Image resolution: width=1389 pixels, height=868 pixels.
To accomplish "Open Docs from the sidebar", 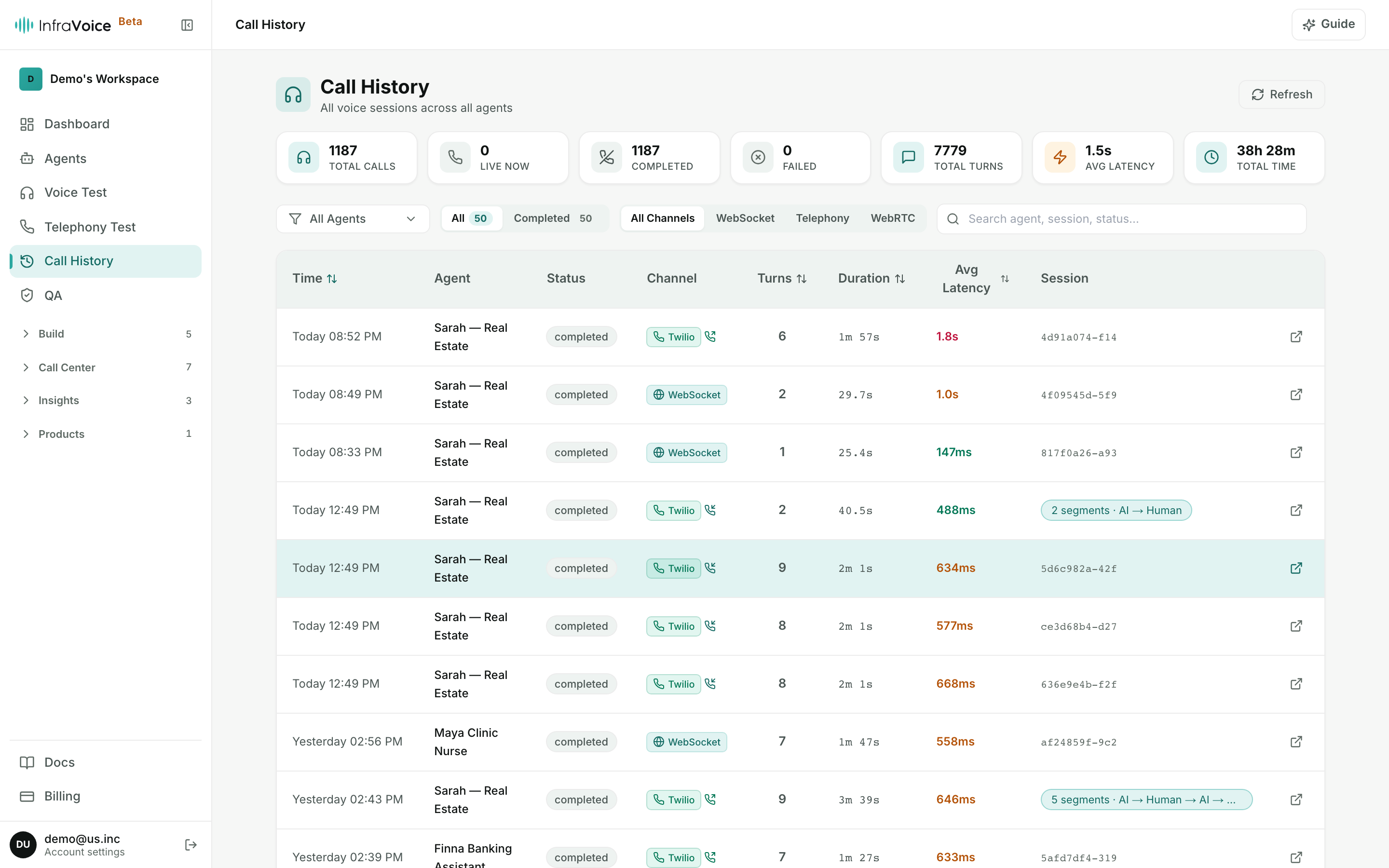I will (x=106, y=762).
